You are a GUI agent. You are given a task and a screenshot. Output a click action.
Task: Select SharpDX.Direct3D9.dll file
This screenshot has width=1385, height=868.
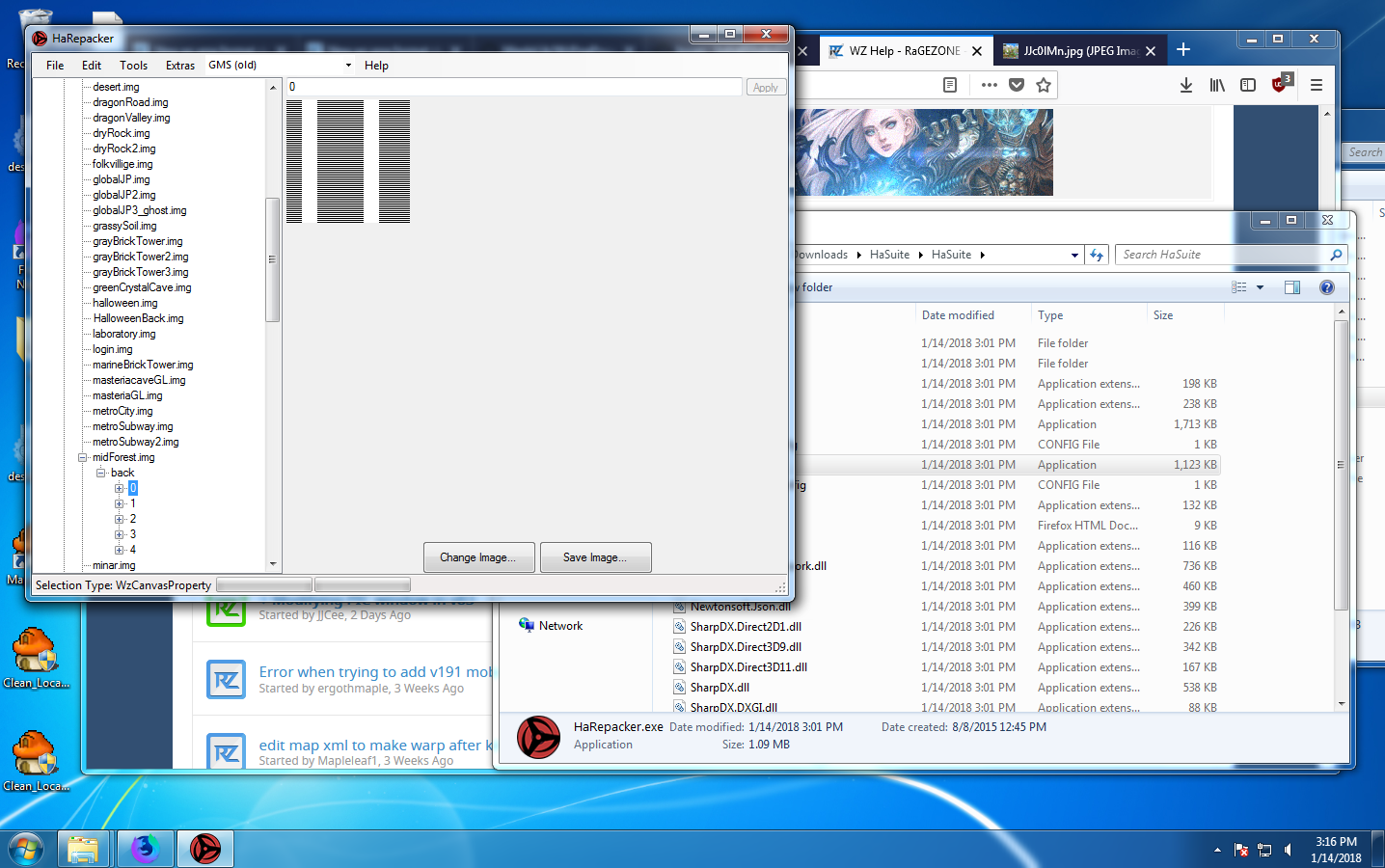(746, 647)
